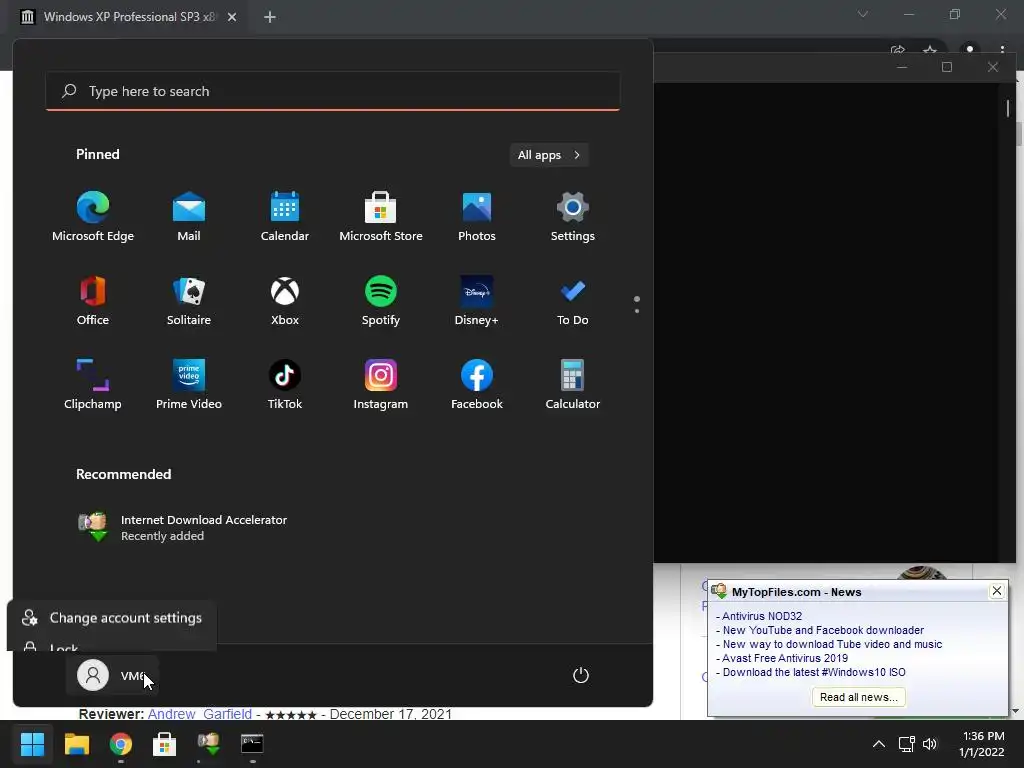Open the Solitaire game
The height and width of the screenshot is (768, 1024).
[189, 300]
